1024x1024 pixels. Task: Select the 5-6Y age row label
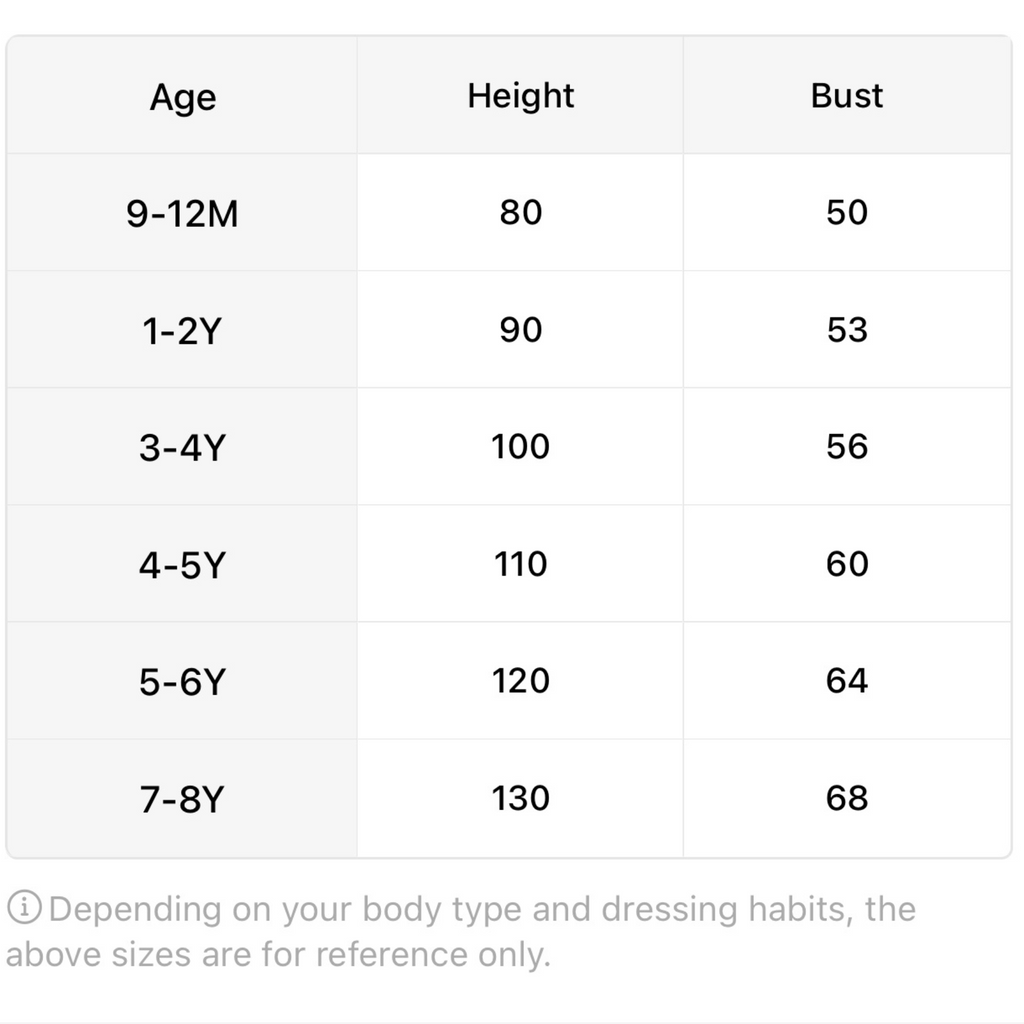183,682
